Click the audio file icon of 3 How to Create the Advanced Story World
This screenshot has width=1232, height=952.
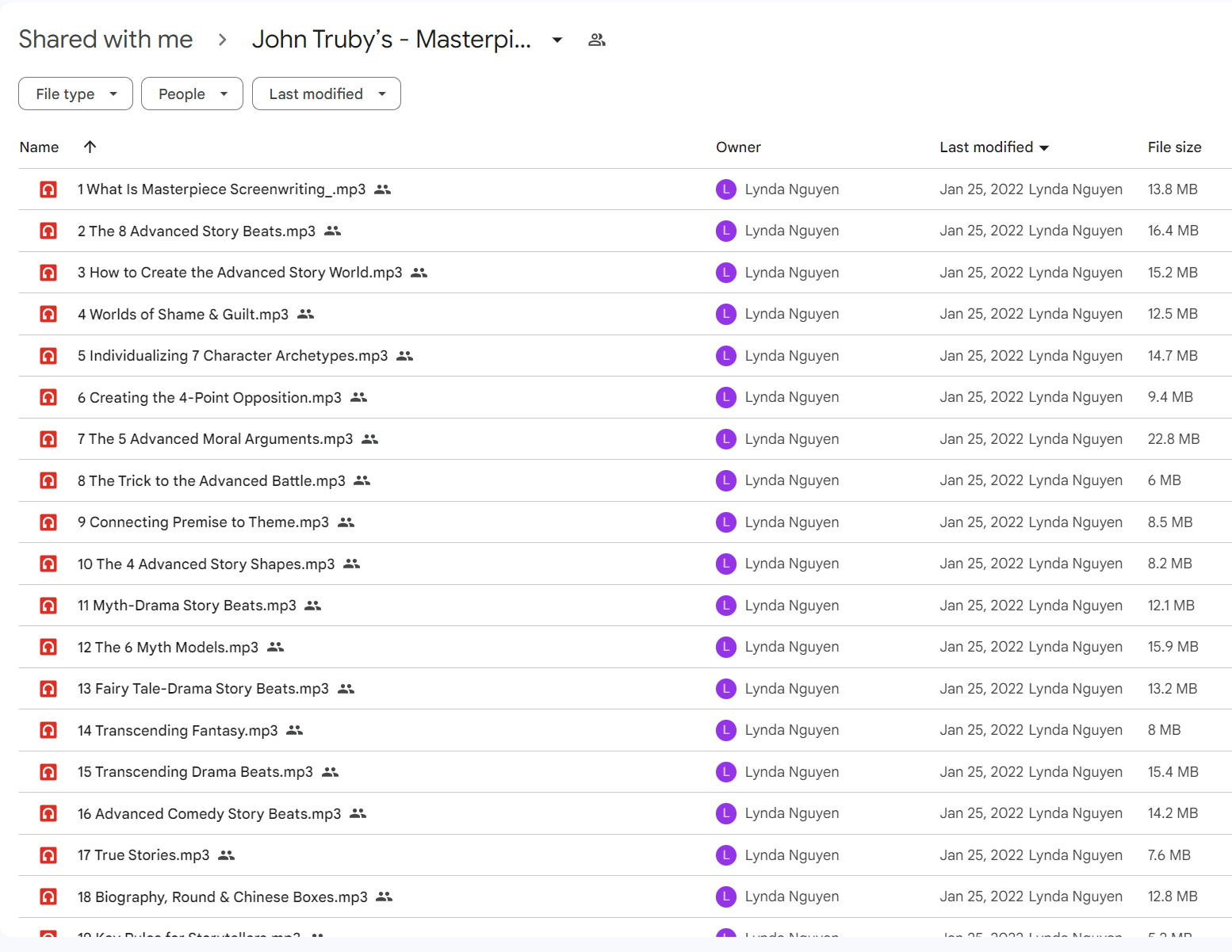[x=48, y=273]
